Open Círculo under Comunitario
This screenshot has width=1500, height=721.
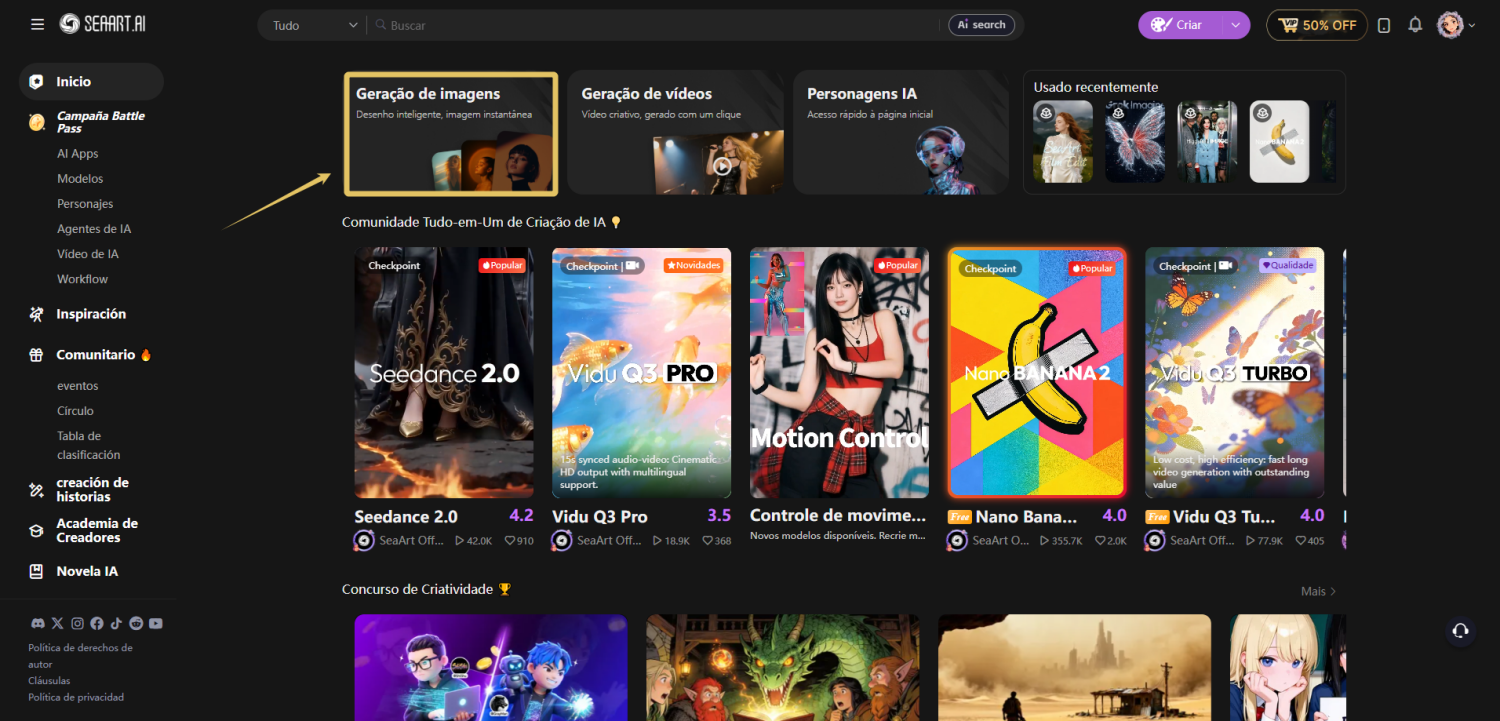[75, 411]
